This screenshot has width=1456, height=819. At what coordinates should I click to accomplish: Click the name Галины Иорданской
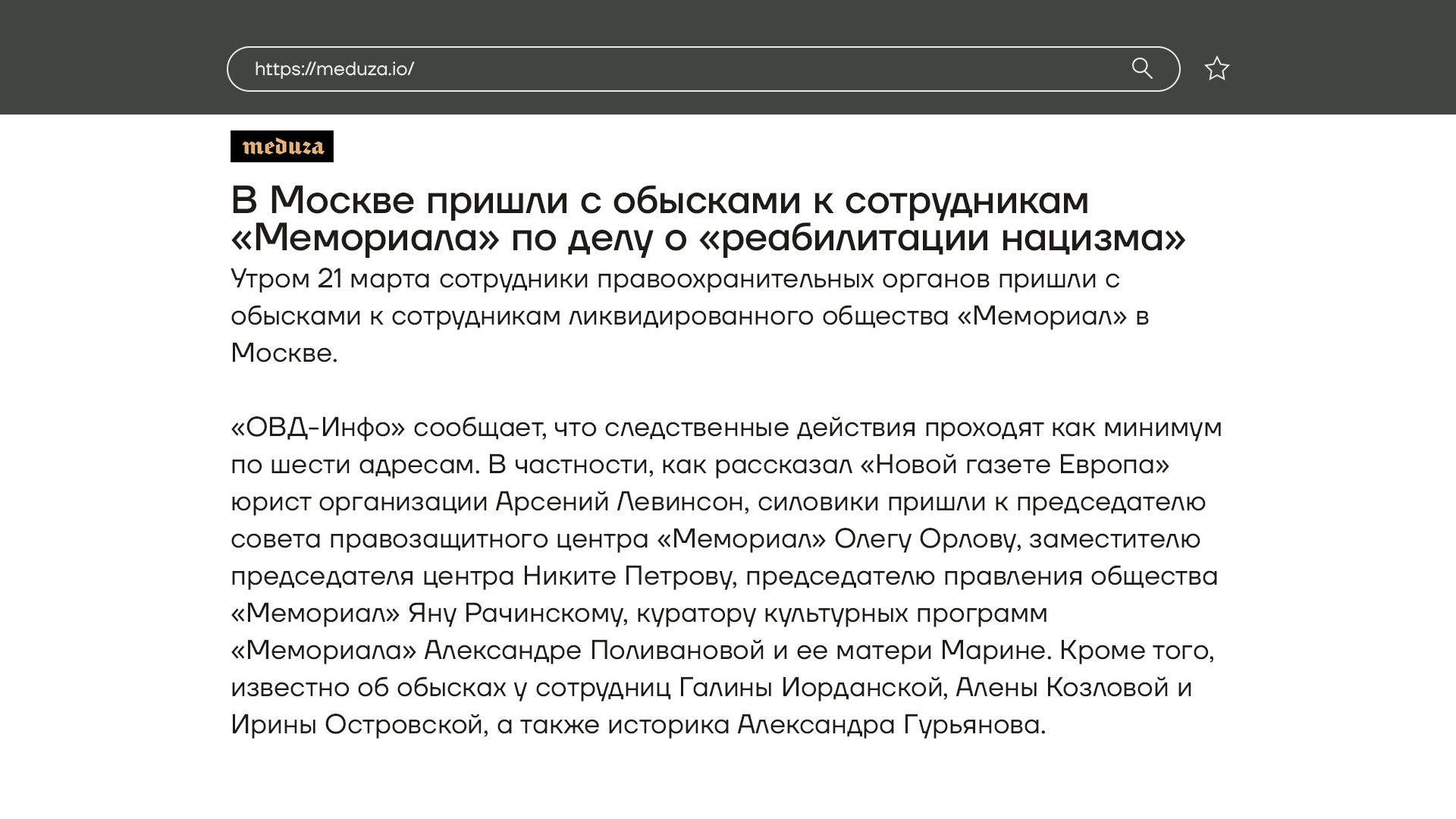click(810, 688)
